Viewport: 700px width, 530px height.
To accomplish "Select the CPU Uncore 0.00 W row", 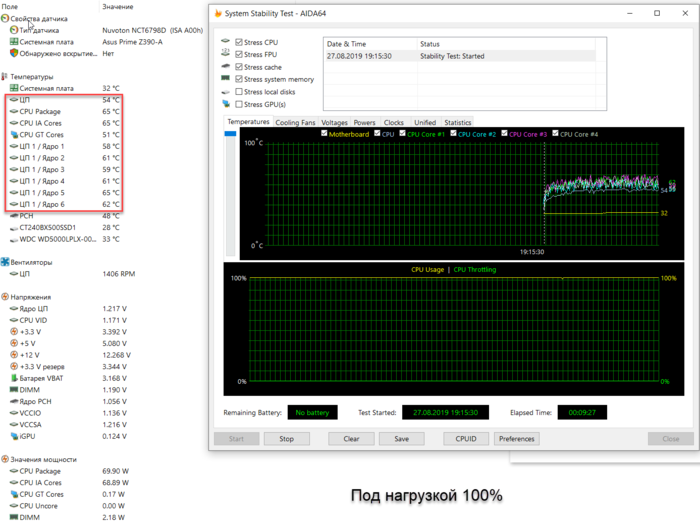I will coord(67,505).
